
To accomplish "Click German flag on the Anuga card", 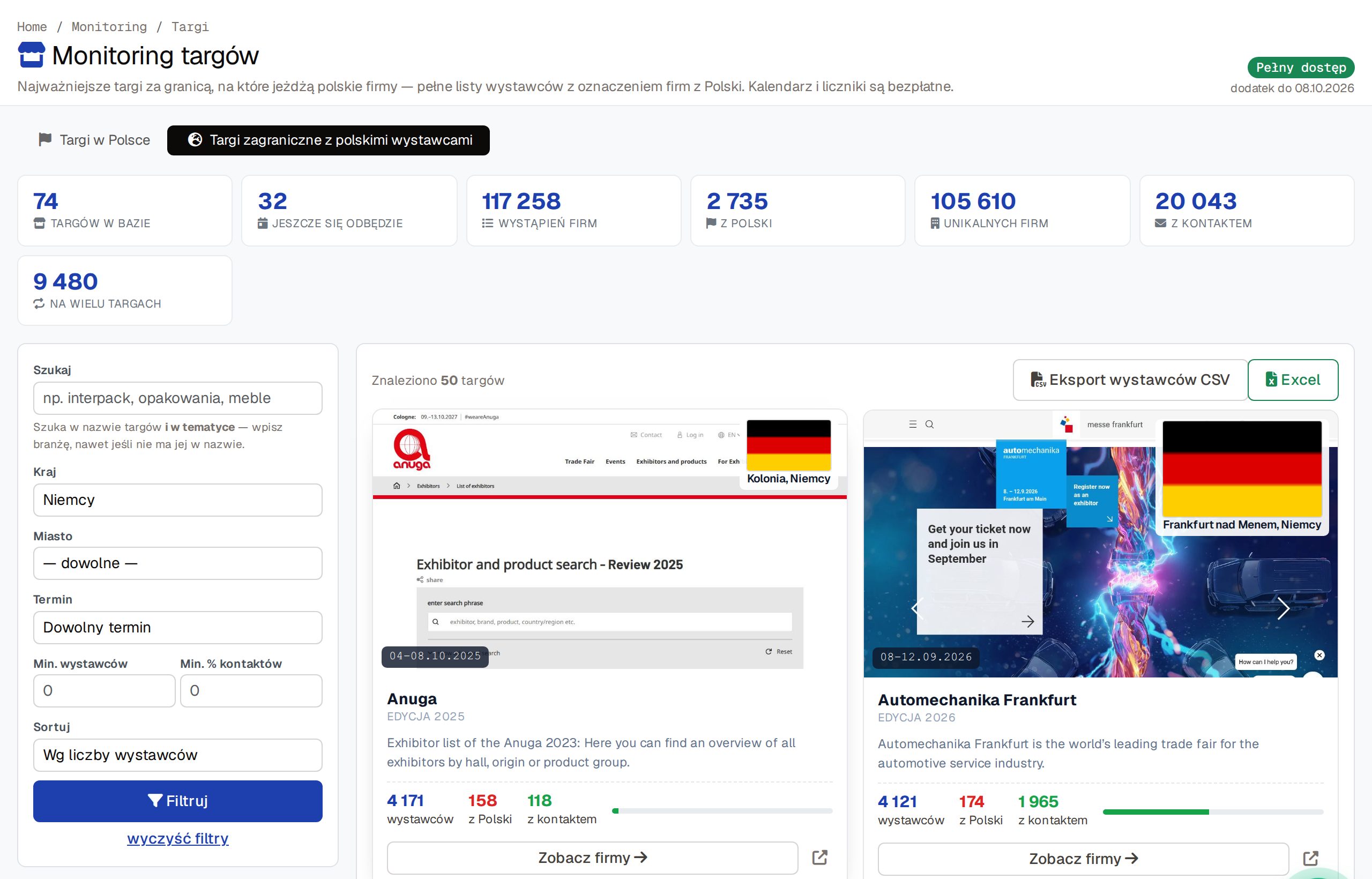I will coord(788,445).
